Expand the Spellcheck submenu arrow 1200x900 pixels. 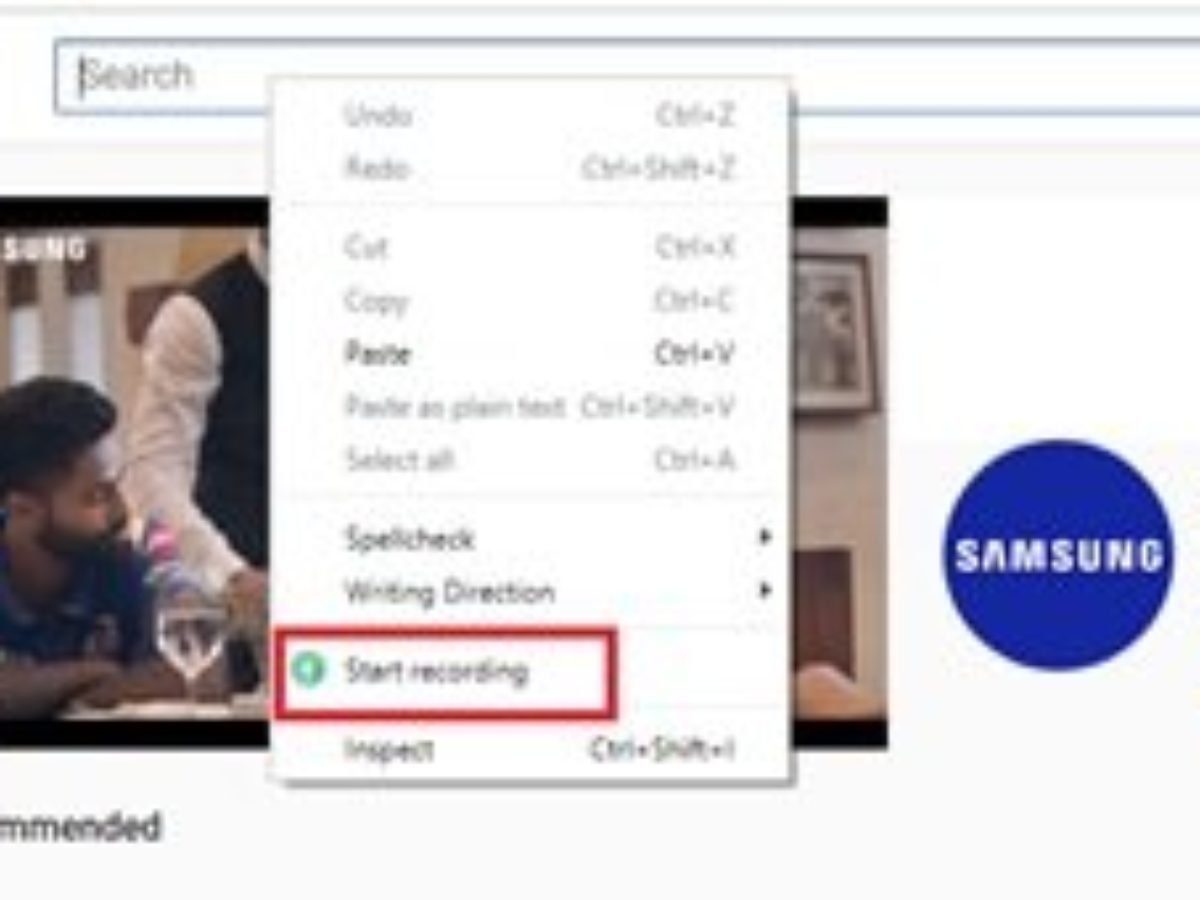(x=765, y=538)
